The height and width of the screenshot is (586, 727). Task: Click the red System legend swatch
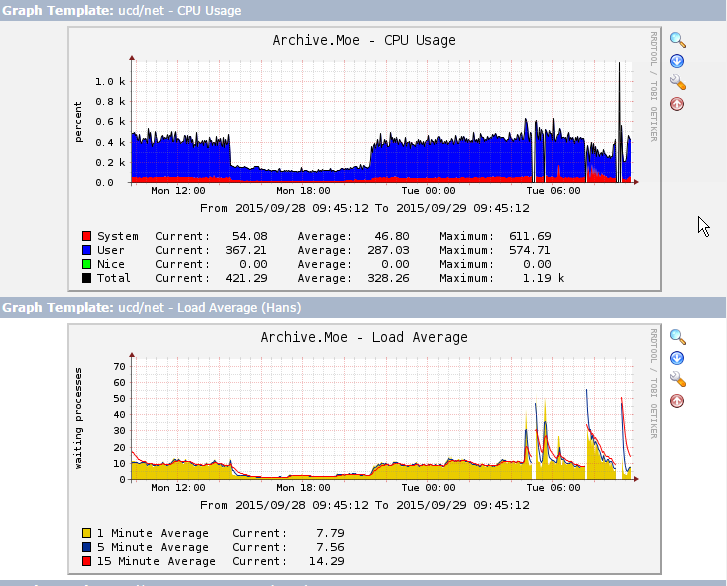[86, 236]
